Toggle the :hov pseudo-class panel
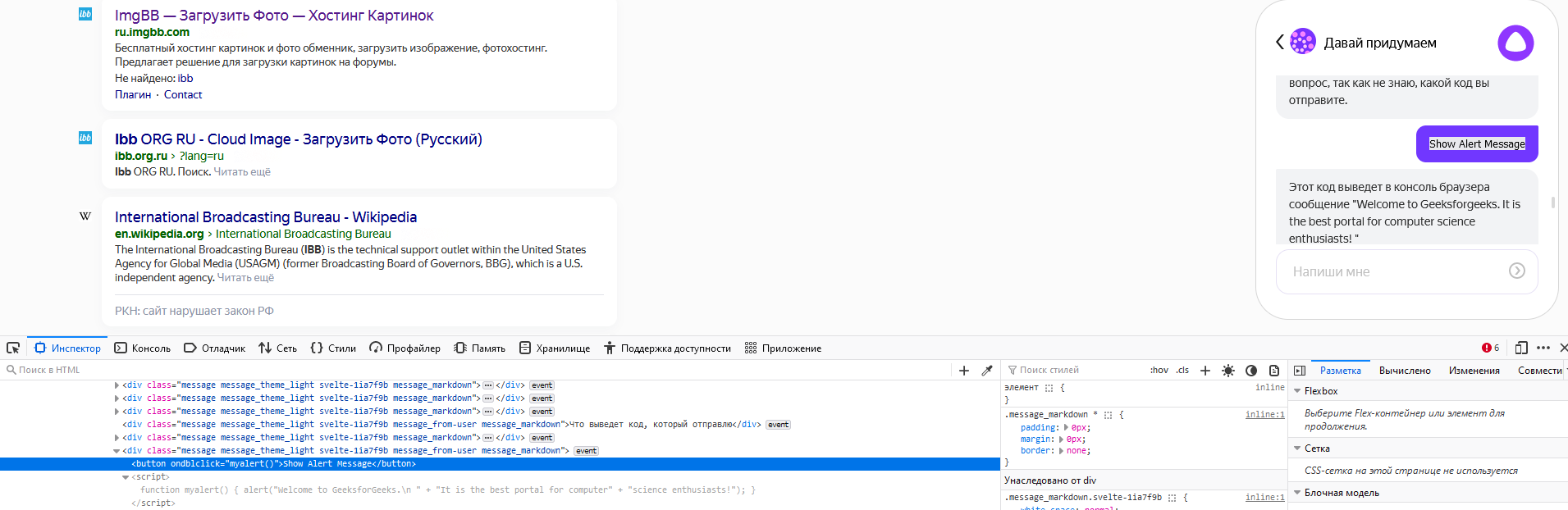 pos(1159,371)
